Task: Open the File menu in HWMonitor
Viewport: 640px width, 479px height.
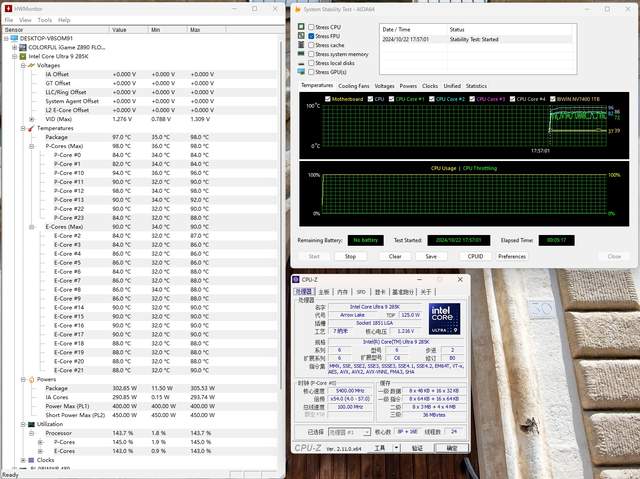Action: [9, 20]
